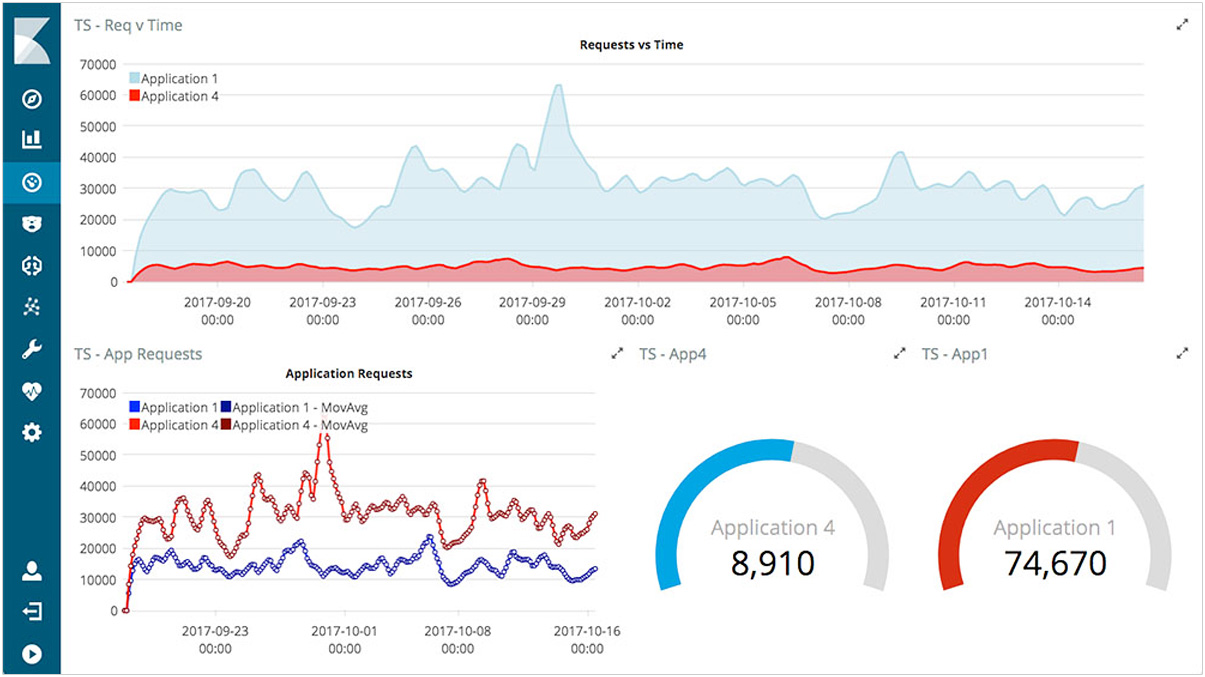The height and width of the screenshot is (677, 1205).
Task: Click the Kibana logo at top of sidebar
Action: click(31, 40)
